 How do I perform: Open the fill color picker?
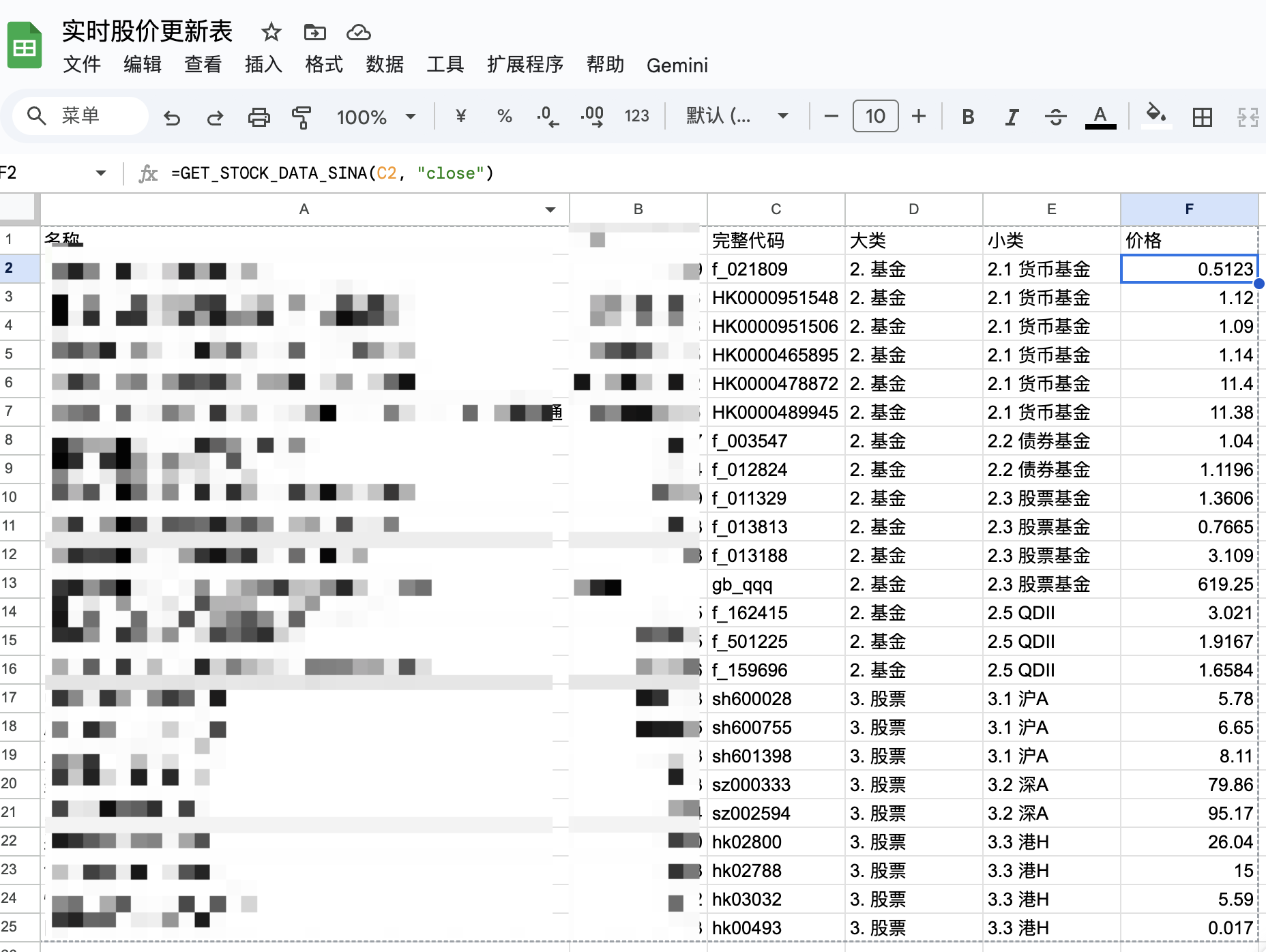pyautogui.click(x=1155, y=115)
